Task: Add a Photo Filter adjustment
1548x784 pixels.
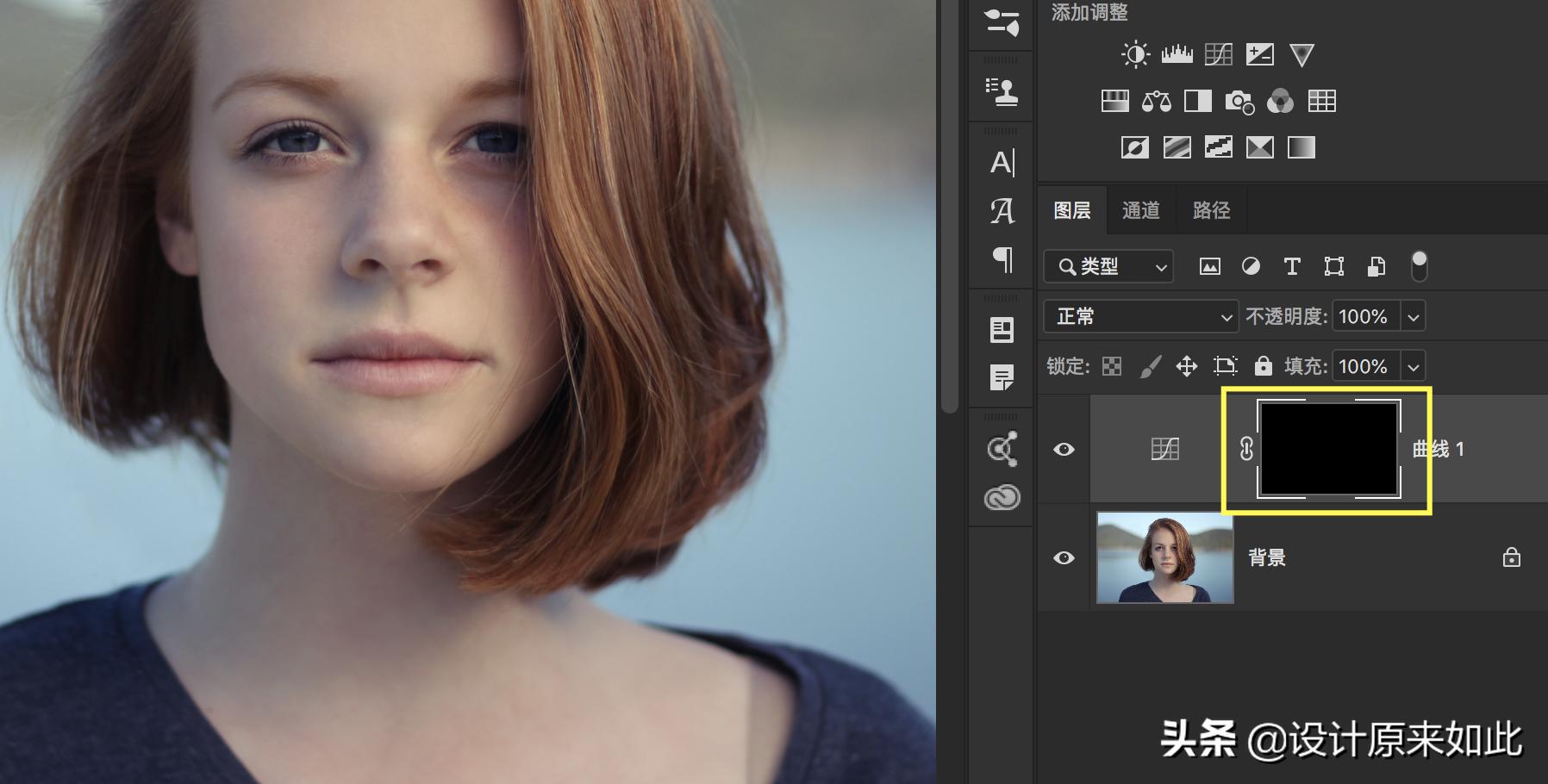Action: click(x=1239, y=102)
